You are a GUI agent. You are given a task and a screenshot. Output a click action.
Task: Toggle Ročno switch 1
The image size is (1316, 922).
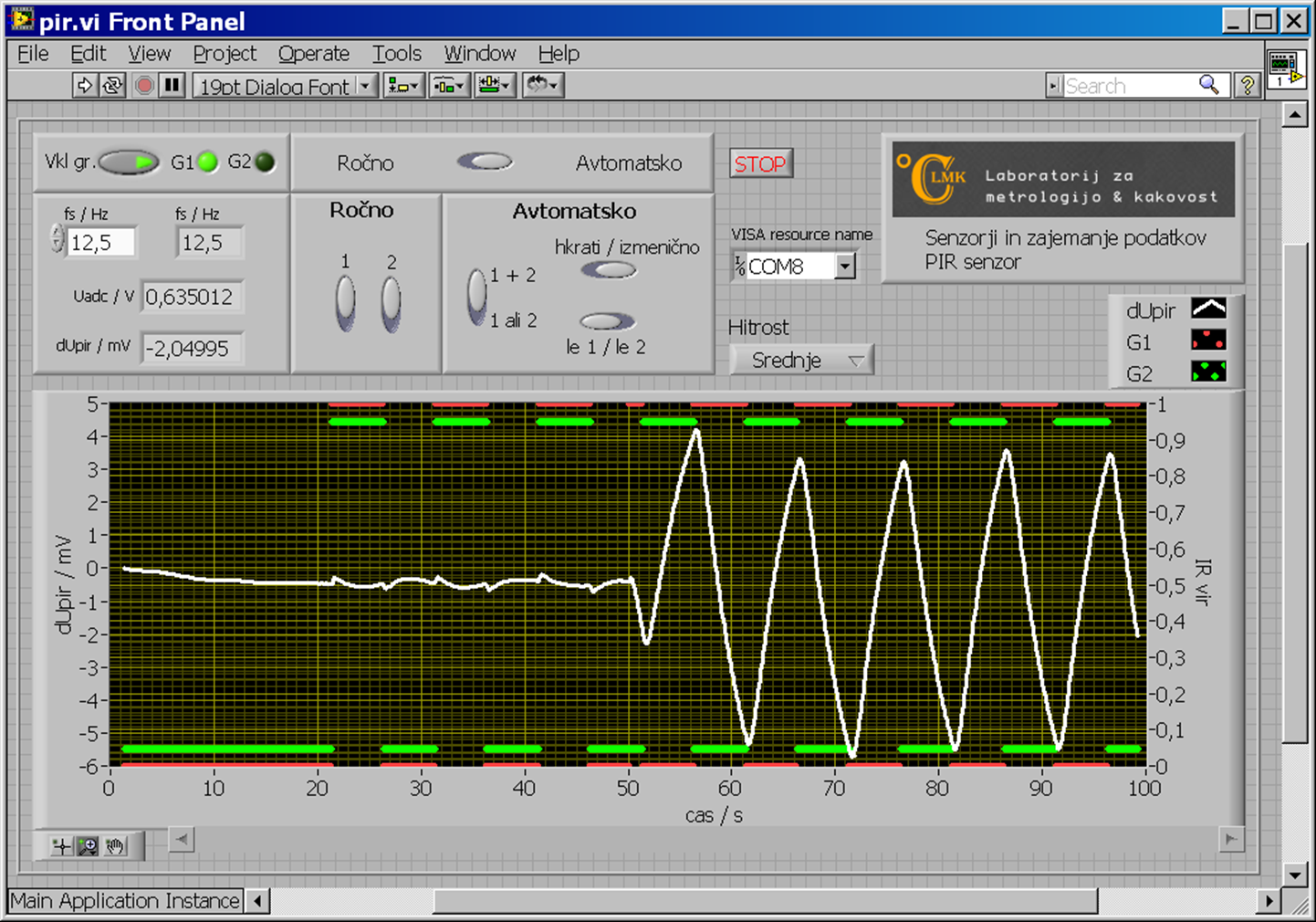[x=345, y=302]
